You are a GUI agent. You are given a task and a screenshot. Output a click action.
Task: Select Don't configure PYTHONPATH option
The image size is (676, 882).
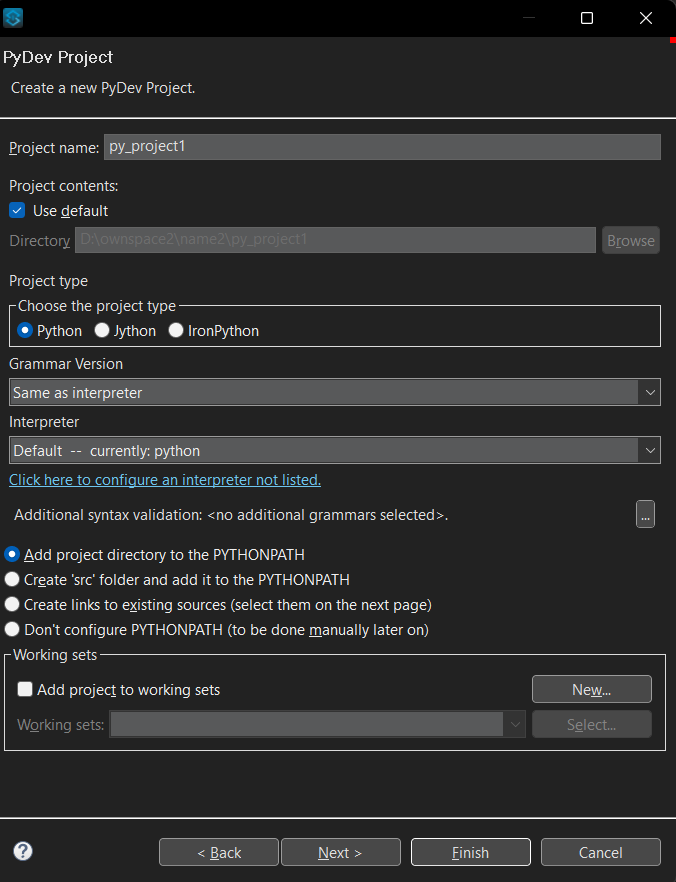pyautogui.click(x=12, y=629)
